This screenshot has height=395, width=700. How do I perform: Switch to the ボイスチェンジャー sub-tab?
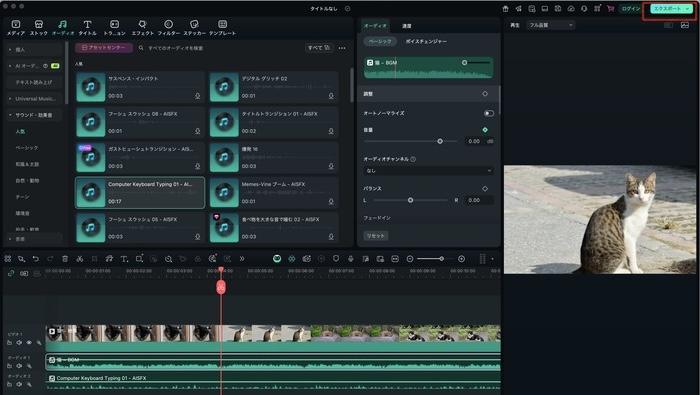pos(426,41)
